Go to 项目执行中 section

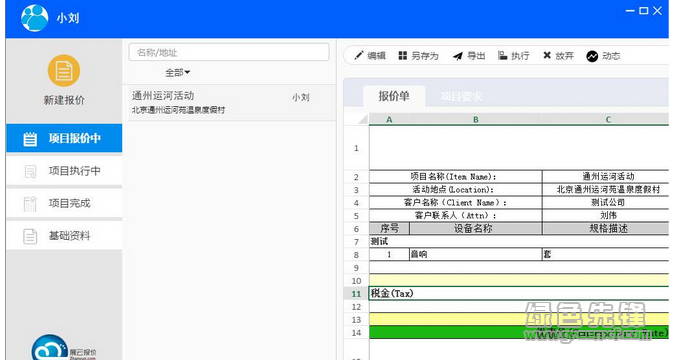[64, 171]
